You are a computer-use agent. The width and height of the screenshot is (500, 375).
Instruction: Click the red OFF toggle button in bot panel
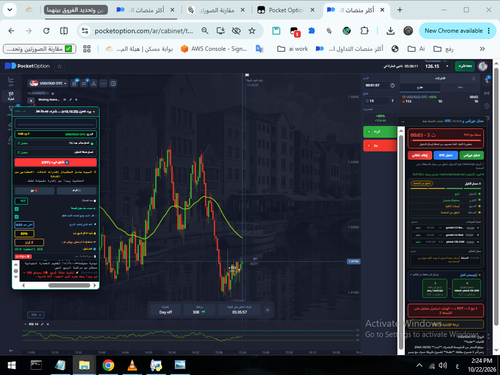coord(56,162)
